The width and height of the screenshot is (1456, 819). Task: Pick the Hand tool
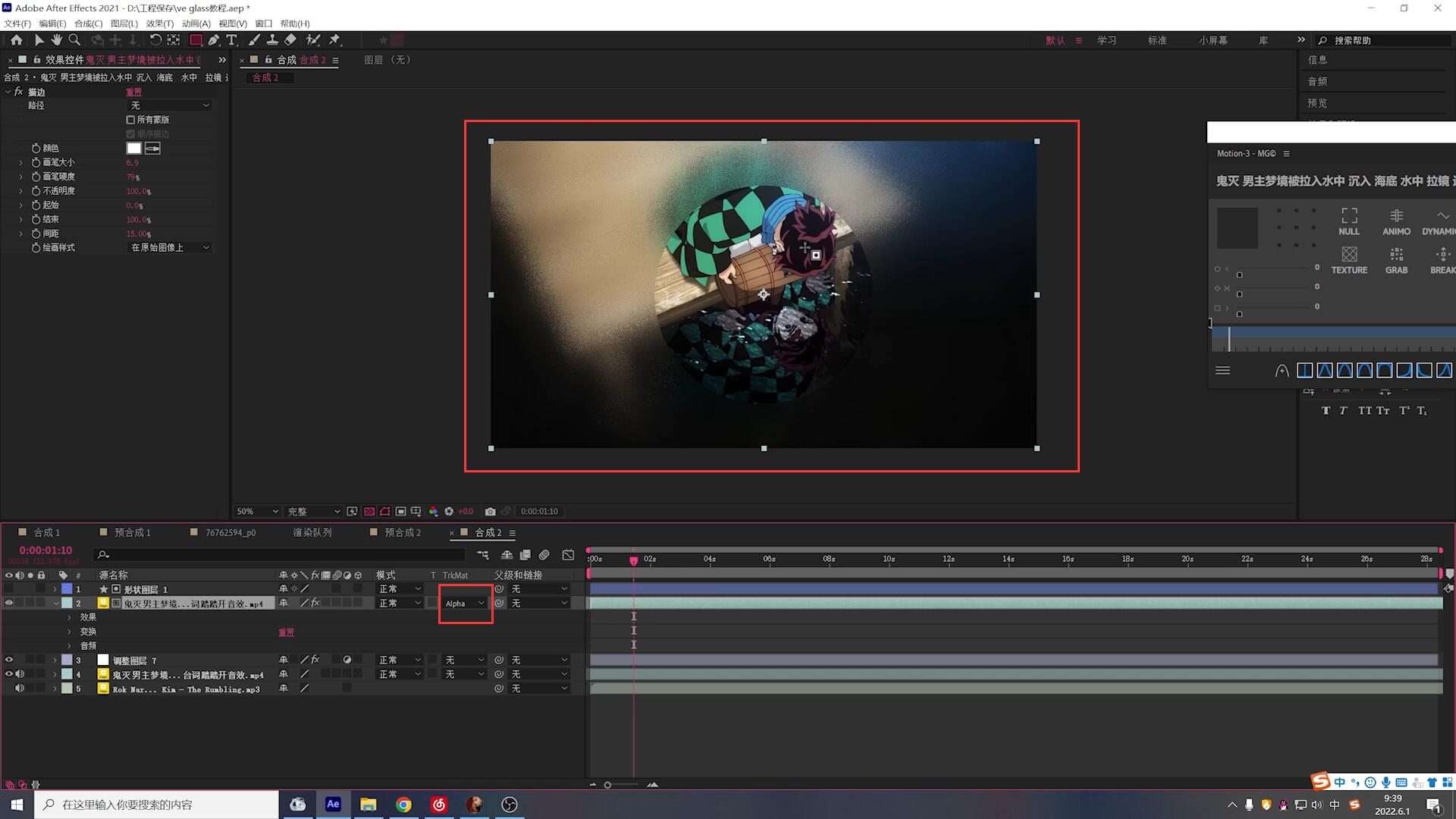(x=56, y=40)
